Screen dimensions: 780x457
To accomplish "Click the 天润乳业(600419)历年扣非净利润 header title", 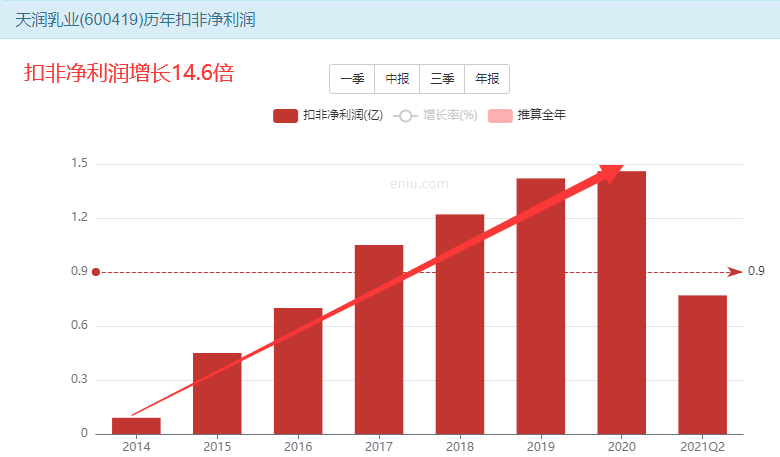I will [135, 20].
